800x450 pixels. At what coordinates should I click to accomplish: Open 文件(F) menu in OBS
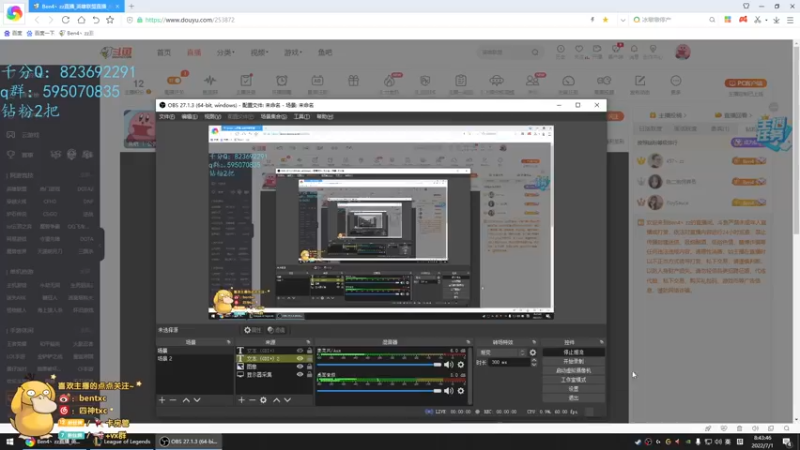pyautogui.click(x=166, y=117)
